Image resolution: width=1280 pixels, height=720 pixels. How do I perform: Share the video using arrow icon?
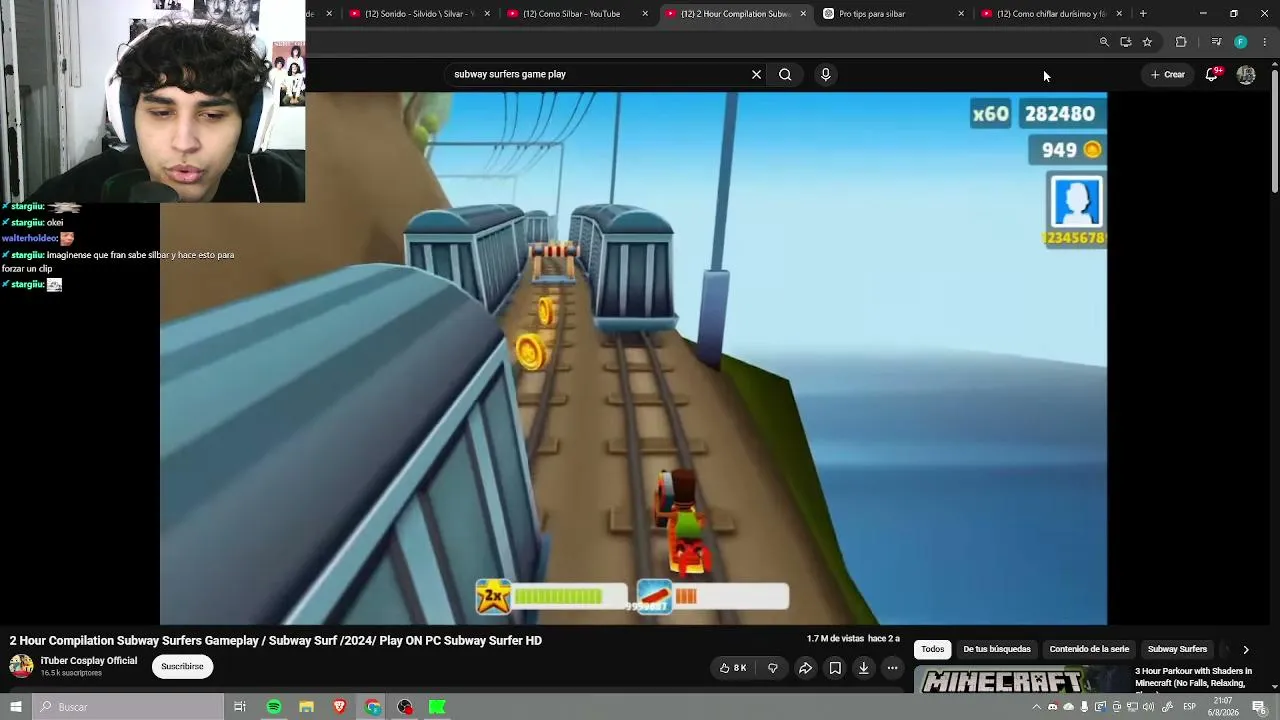click(x=805, y=668)
